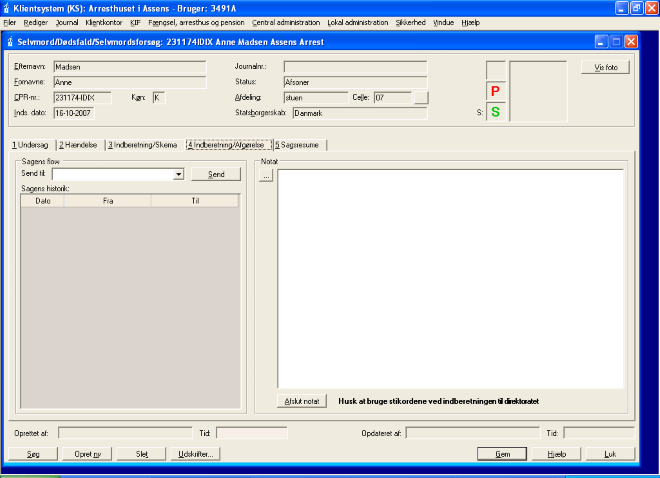Click the Send button in Sagens flow
660x478 pixels.
tap(216, 174)
